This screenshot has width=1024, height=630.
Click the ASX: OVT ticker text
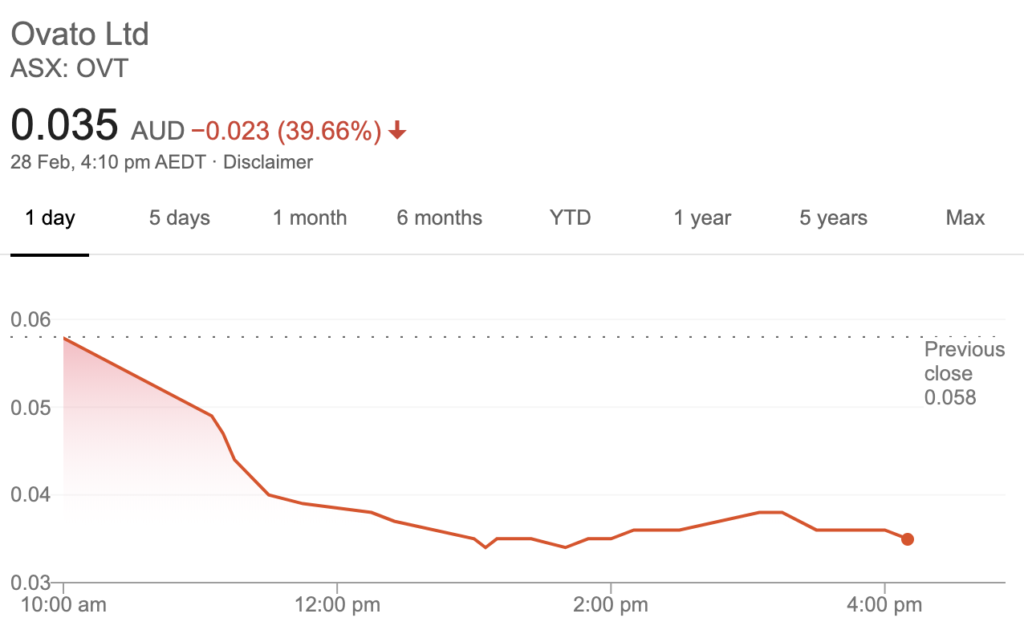coord(69,69)
